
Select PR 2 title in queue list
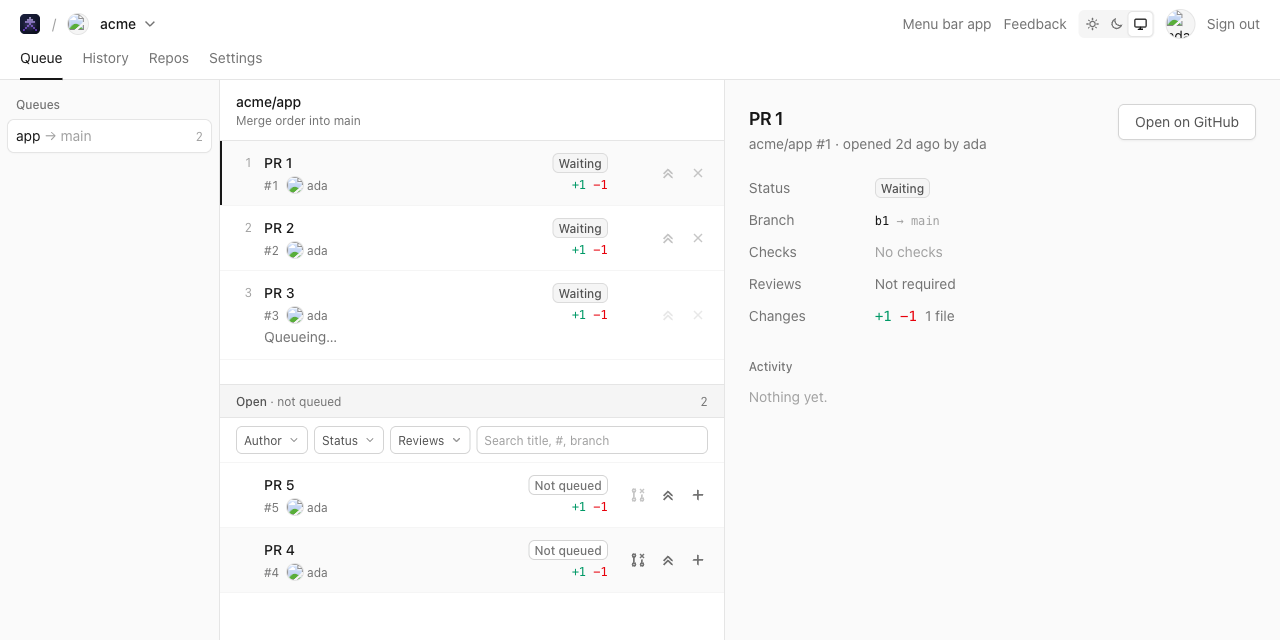pos(279,228)
